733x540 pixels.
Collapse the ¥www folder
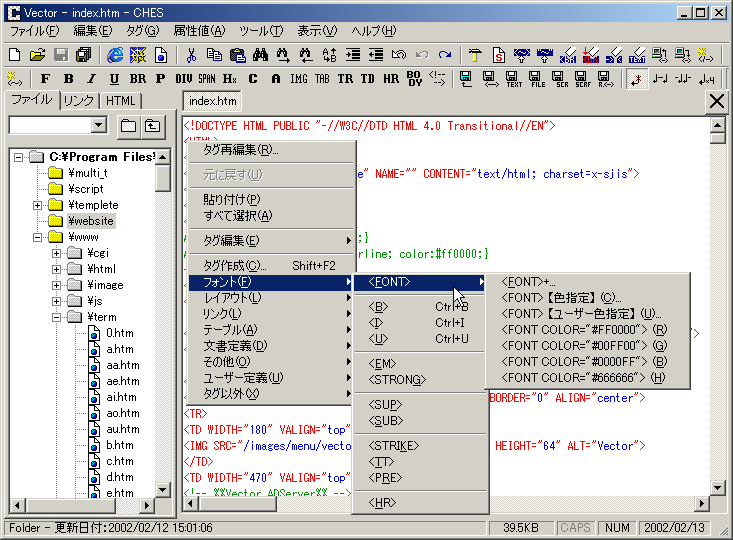pyautogui.click(x=37, y=238)
